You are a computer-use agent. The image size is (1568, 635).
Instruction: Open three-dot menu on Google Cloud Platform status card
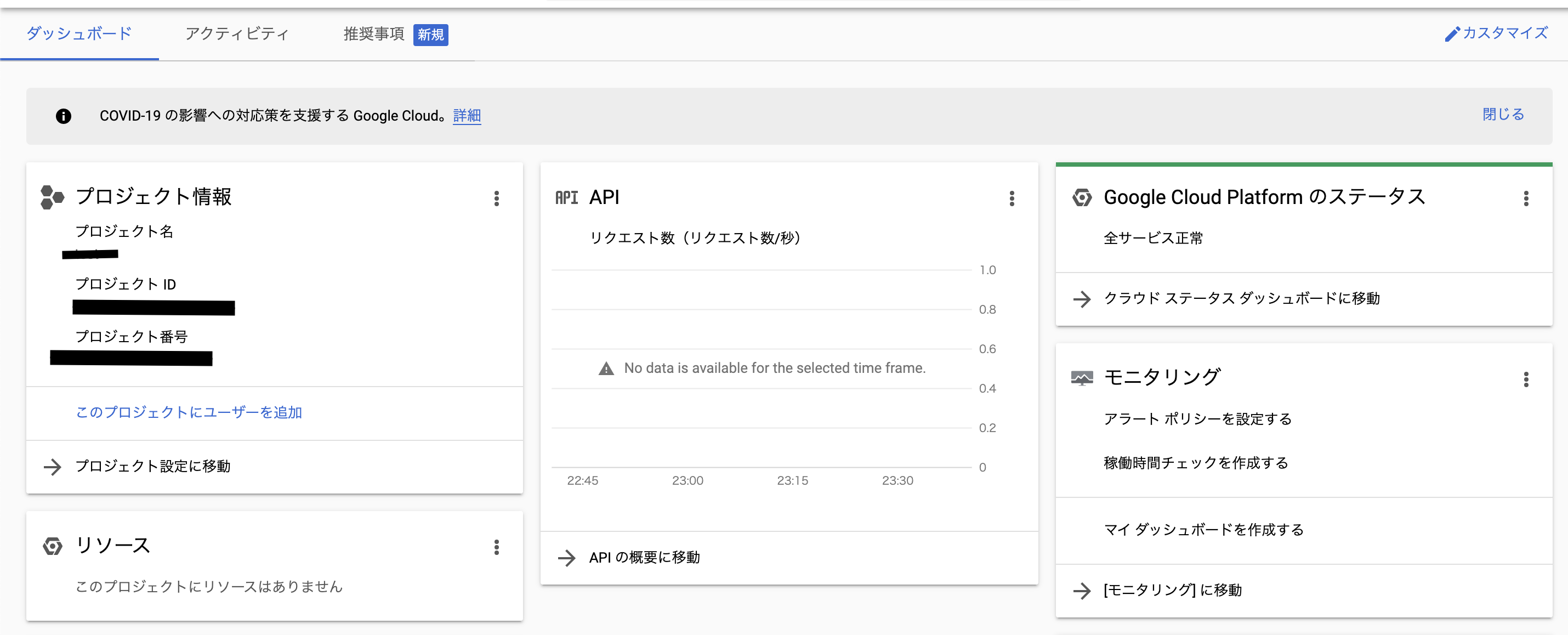tap(1525, 199)
